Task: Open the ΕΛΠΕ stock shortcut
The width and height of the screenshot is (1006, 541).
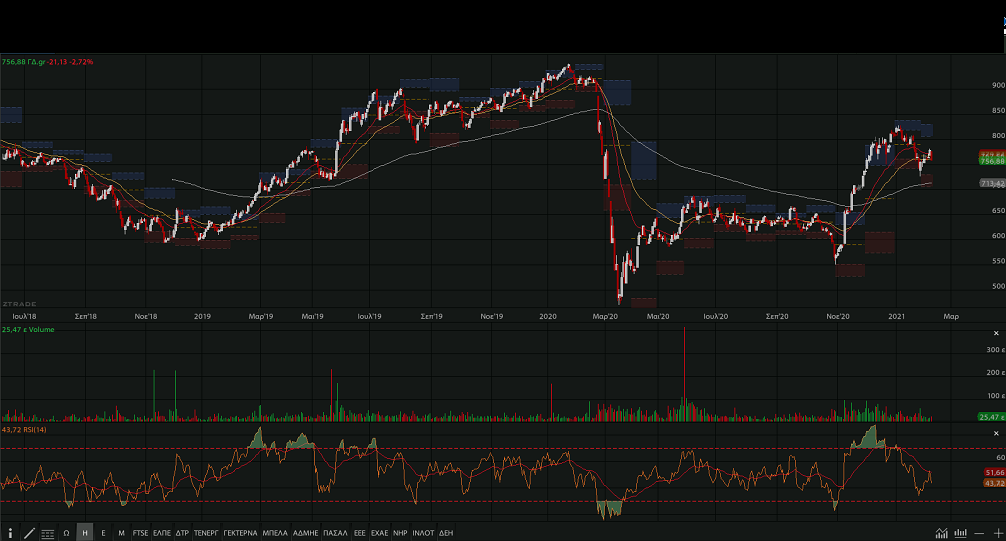Action: coord(162,533)
